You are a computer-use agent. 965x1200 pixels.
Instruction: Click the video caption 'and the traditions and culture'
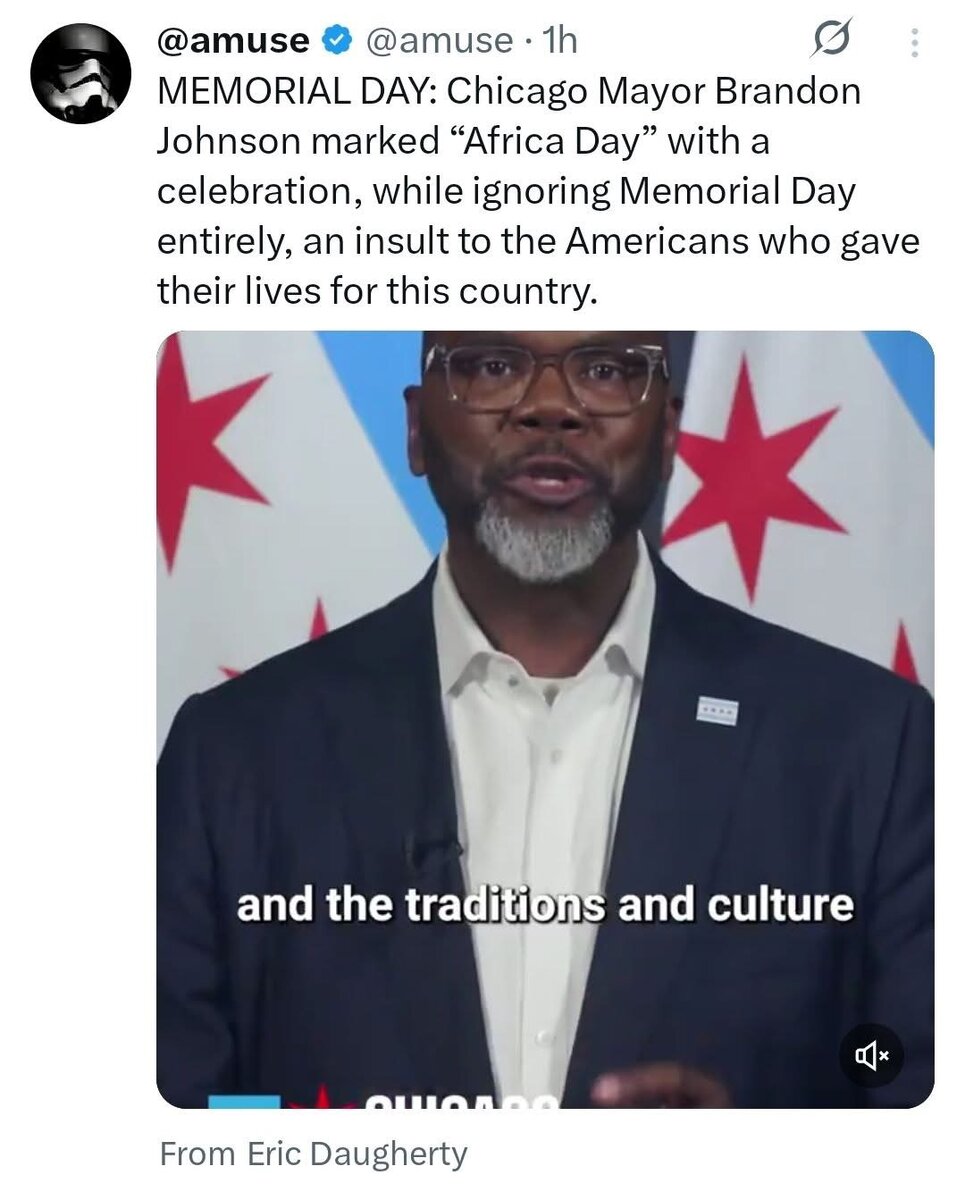pyautogui.click(x=545, y=905)
